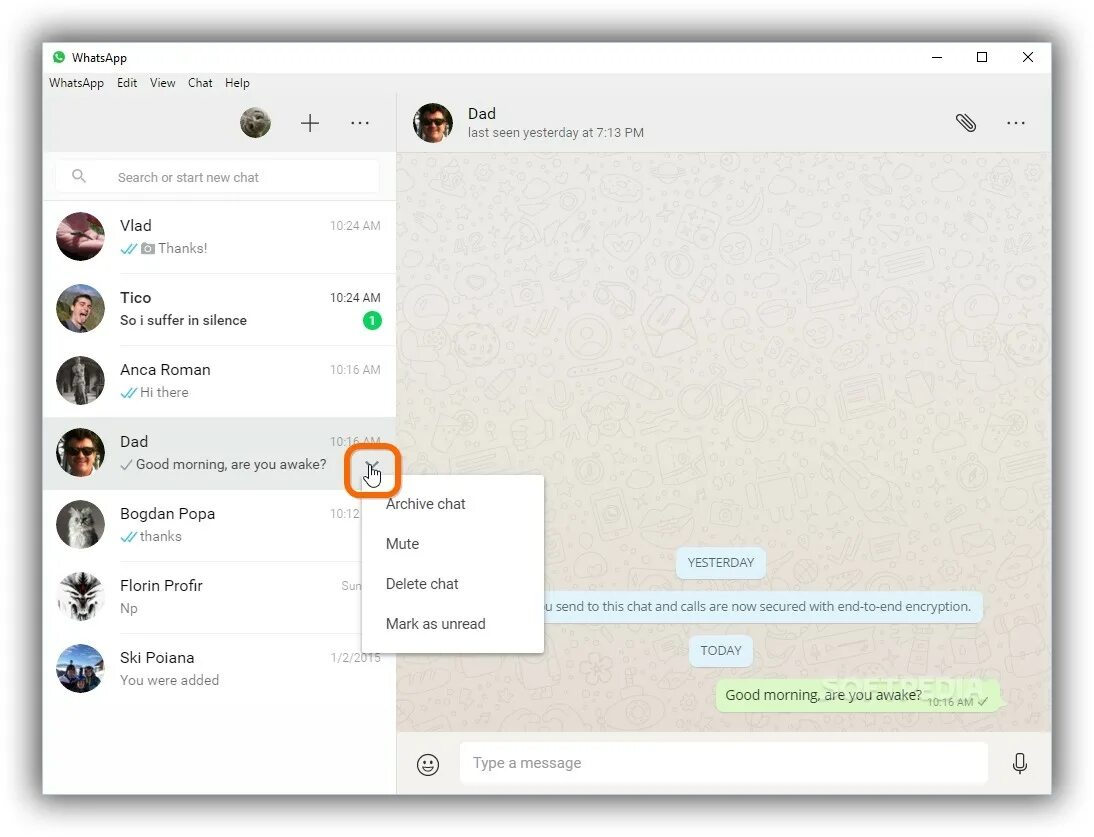Viewport: 1094px width, 837px height.
Task: Open the WhatsApp menu in menu bar
Action: (x=77, y=83)
